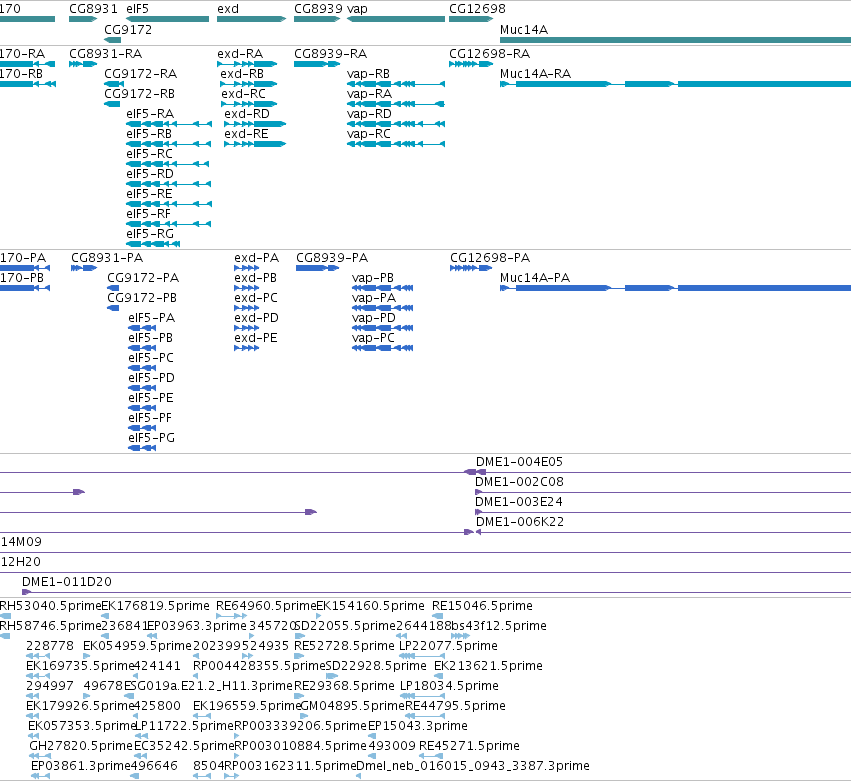Click transcript CG8931-RA
The height and width of the screenshot is (781, 851).
[105, 54]
